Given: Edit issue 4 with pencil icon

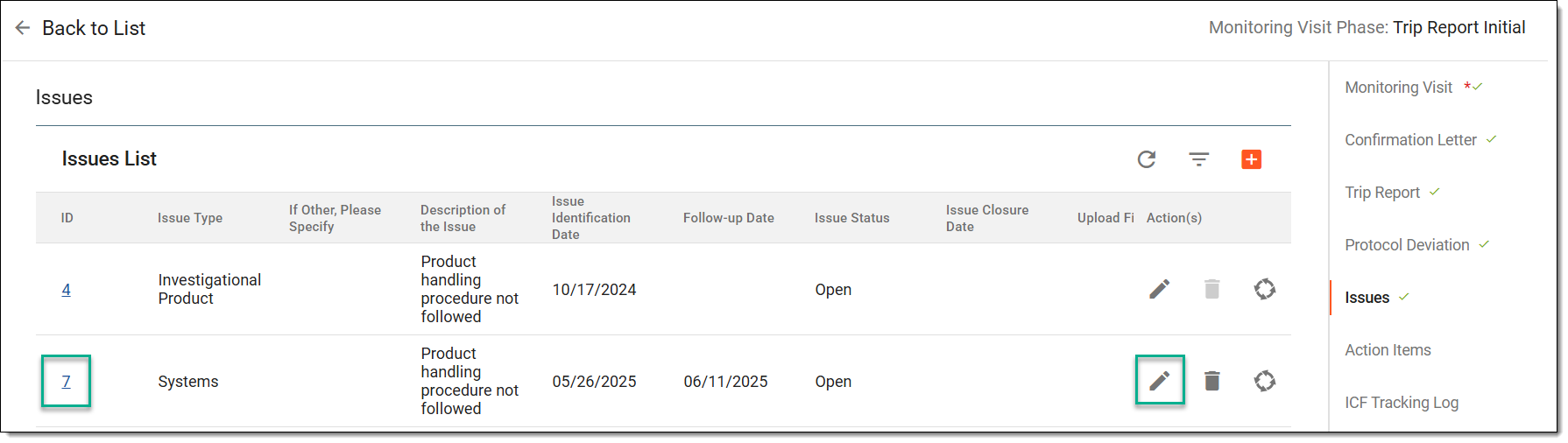Looking at the screenshot, I should click(x=1160, y=289).
